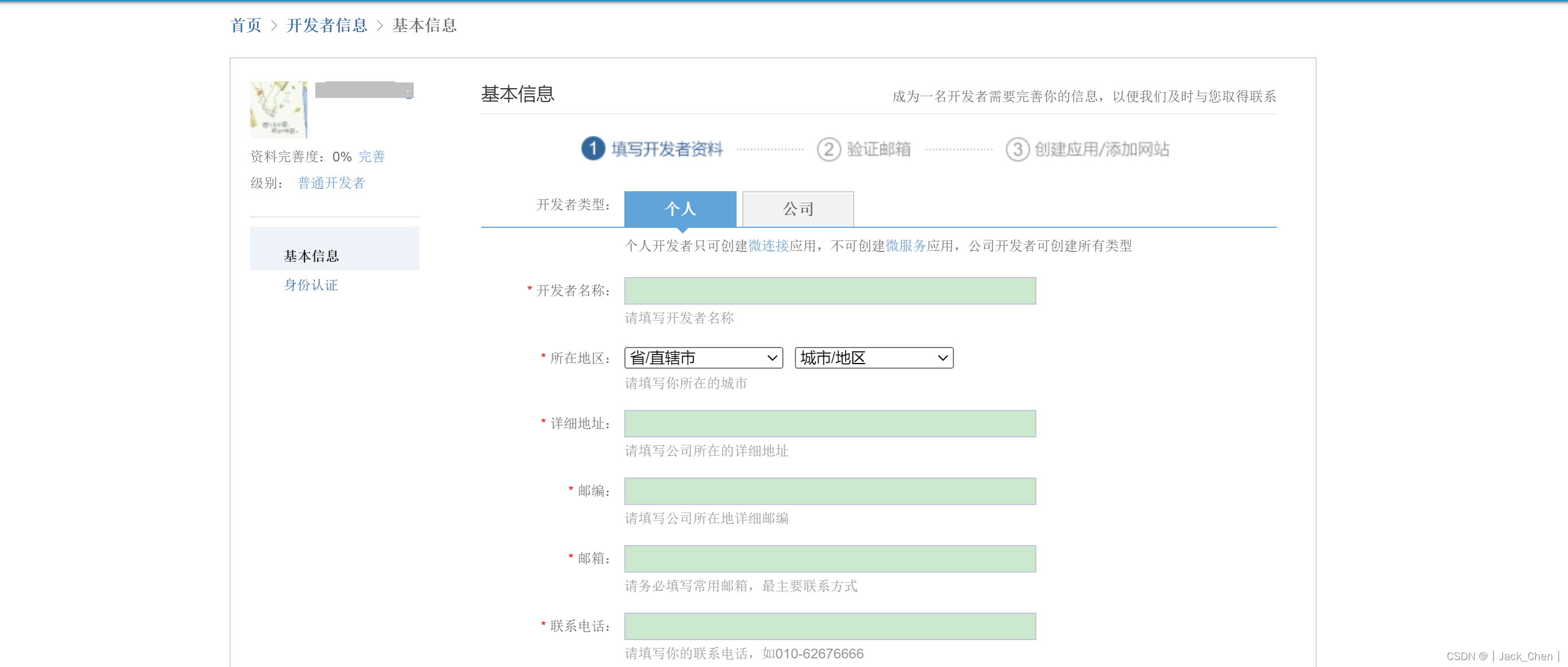Select the 个人 developer type tab
The image size is (1568, 667).
pos(680,209)
